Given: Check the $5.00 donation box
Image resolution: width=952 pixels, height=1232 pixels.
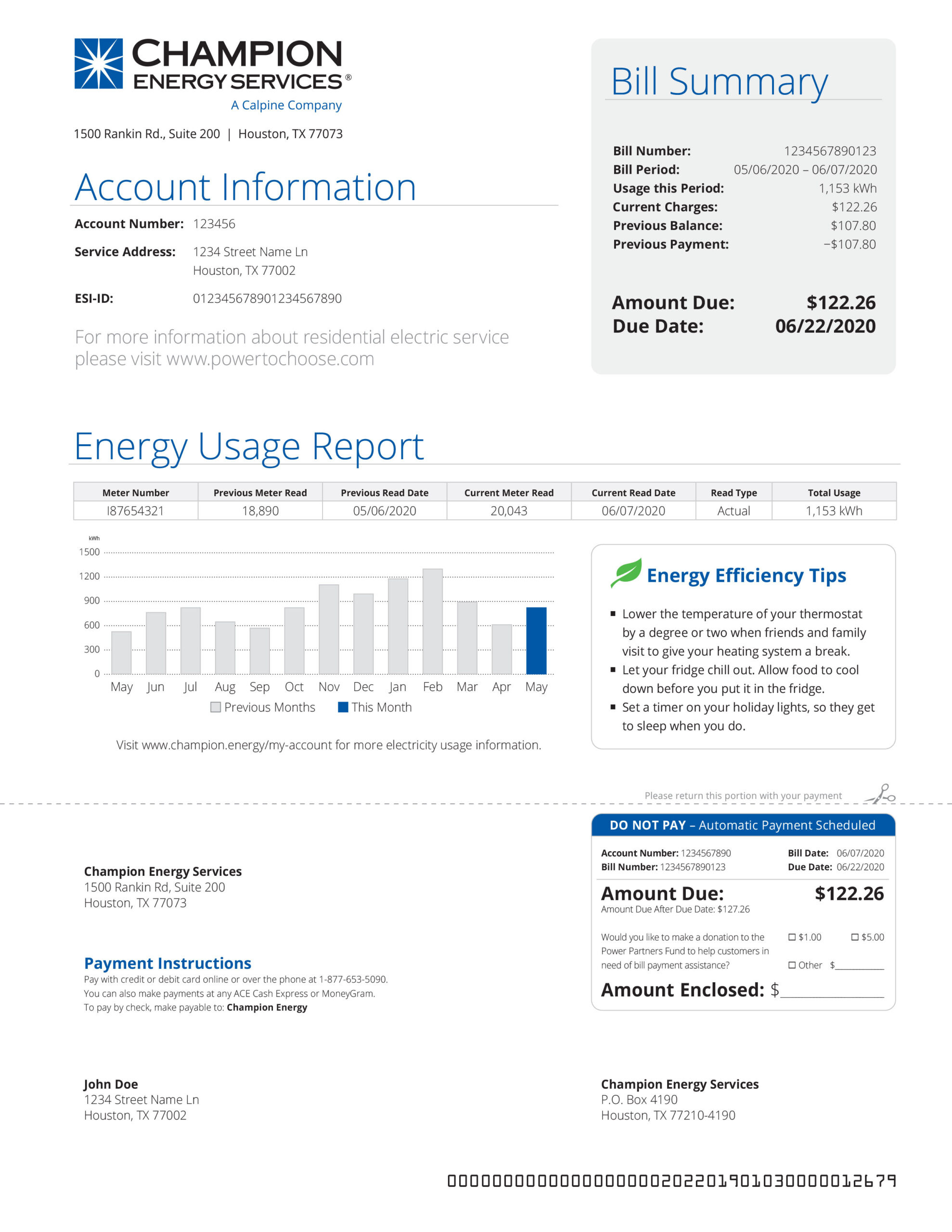Looking at the screenshot, I should tap(855, 937).
